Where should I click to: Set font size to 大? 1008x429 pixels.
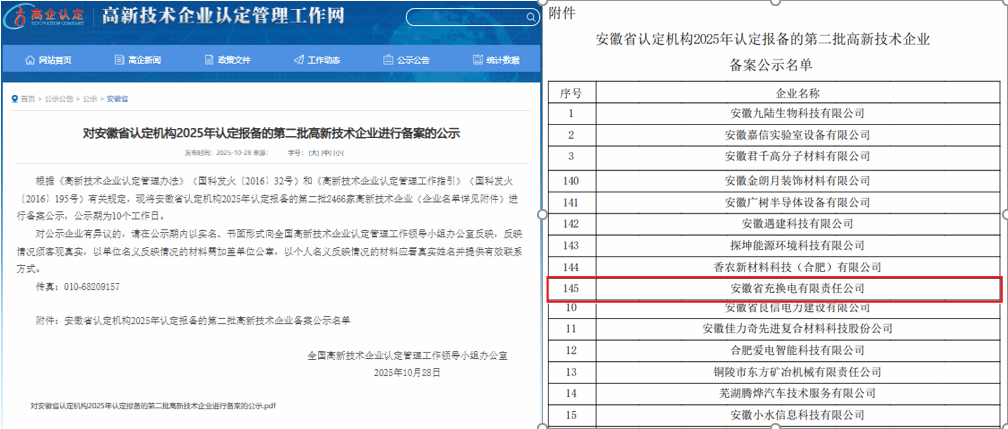(x=313, y=152)
